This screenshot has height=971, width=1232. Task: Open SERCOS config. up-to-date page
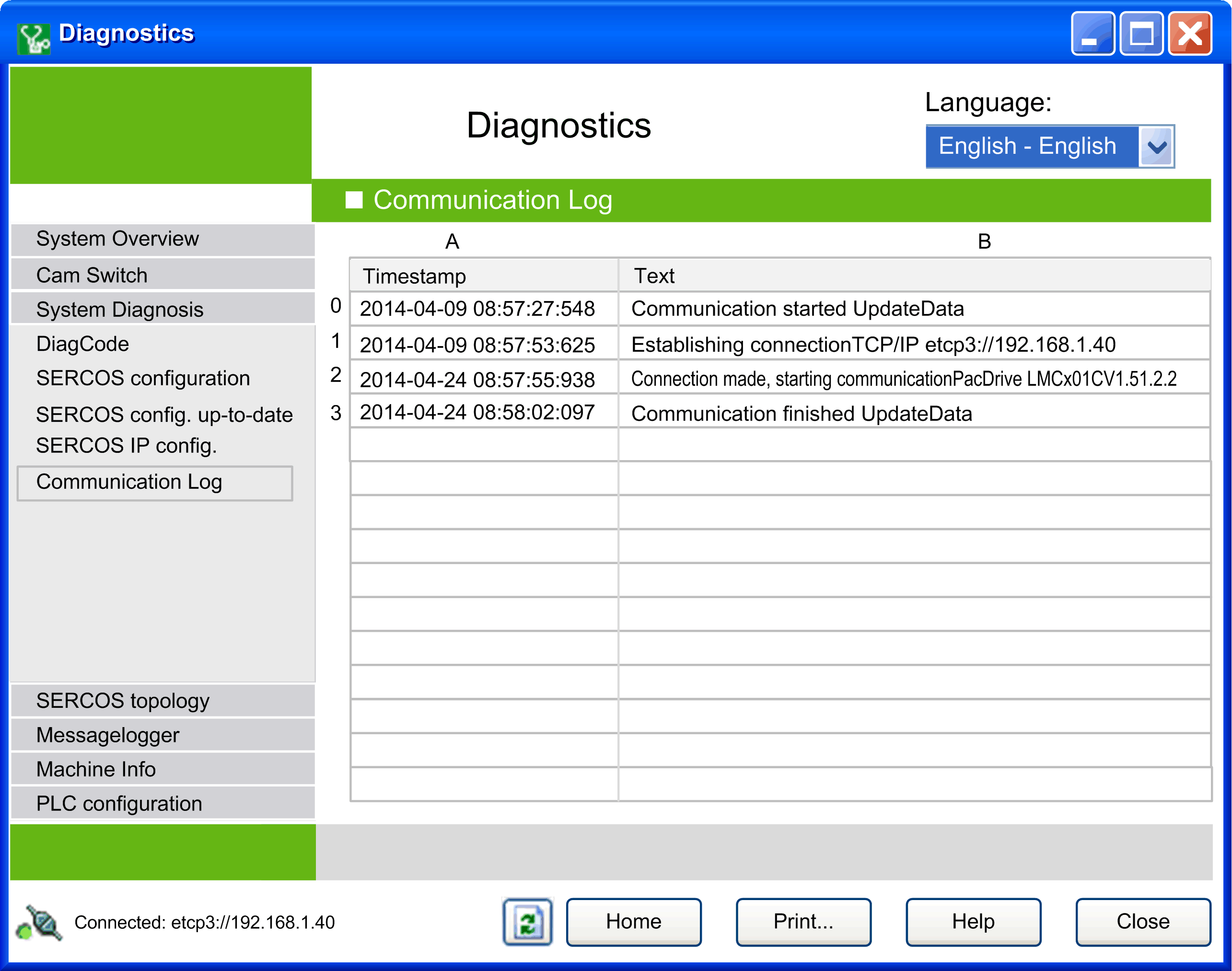pos(164,415)
